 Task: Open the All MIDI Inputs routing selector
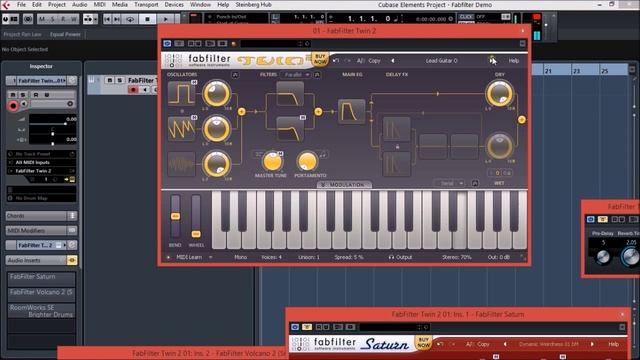coord(41,162)
